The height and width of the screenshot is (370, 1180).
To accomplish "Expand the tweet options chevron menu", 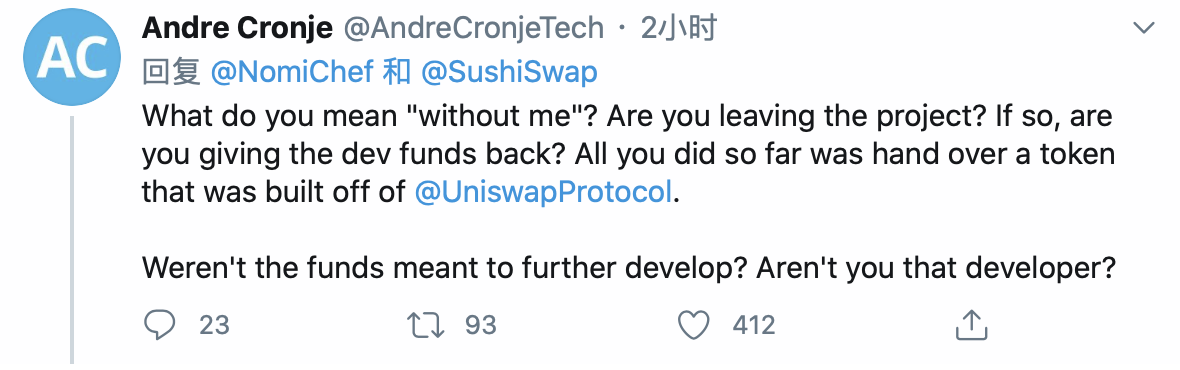I will click(1144, 29).
